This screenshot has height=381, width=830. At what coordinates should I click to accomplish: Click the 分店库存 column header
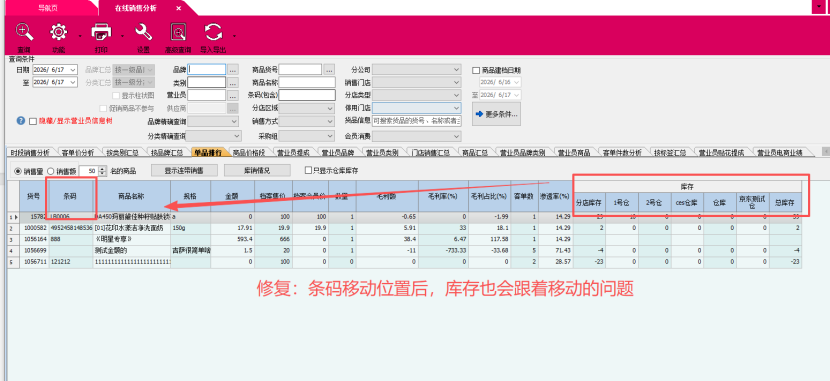pos(590,202)
